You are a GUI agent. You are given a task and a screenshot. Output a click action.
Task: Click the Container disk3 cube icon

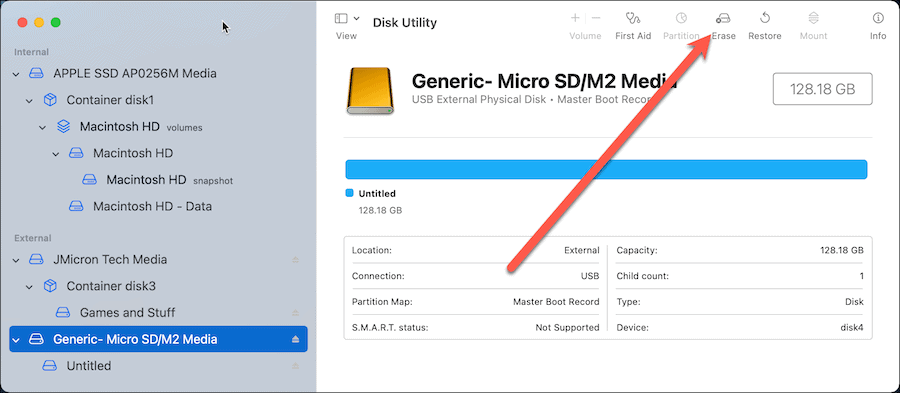point(50,286)
